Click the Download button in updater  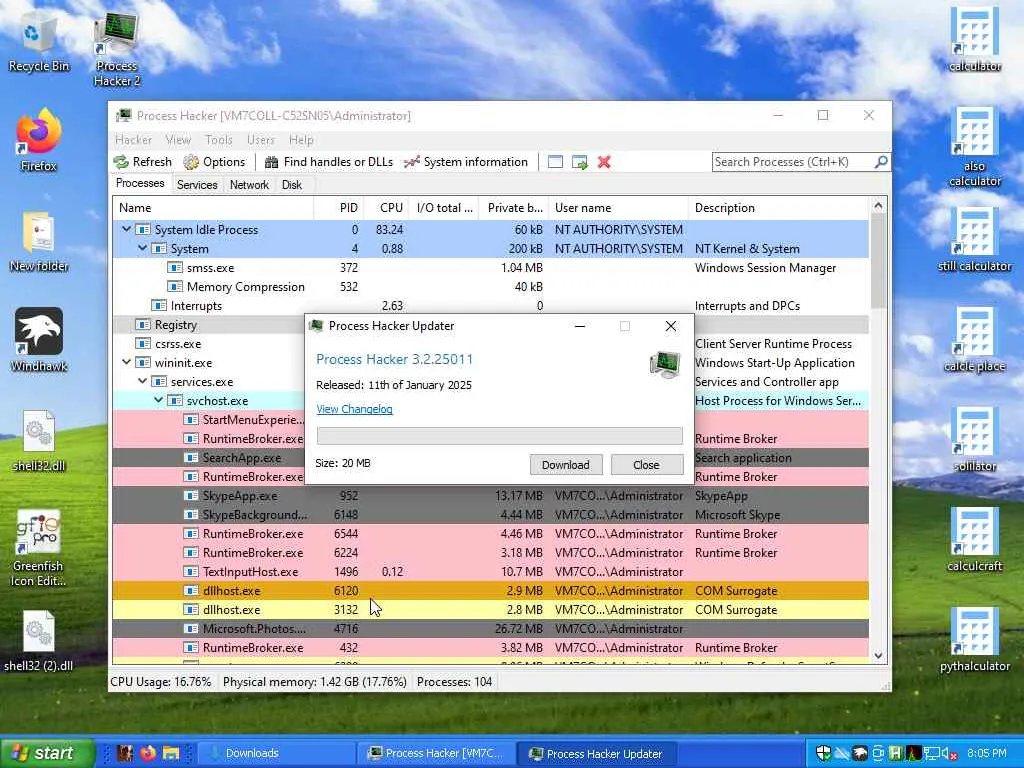[x=566, y=465]
